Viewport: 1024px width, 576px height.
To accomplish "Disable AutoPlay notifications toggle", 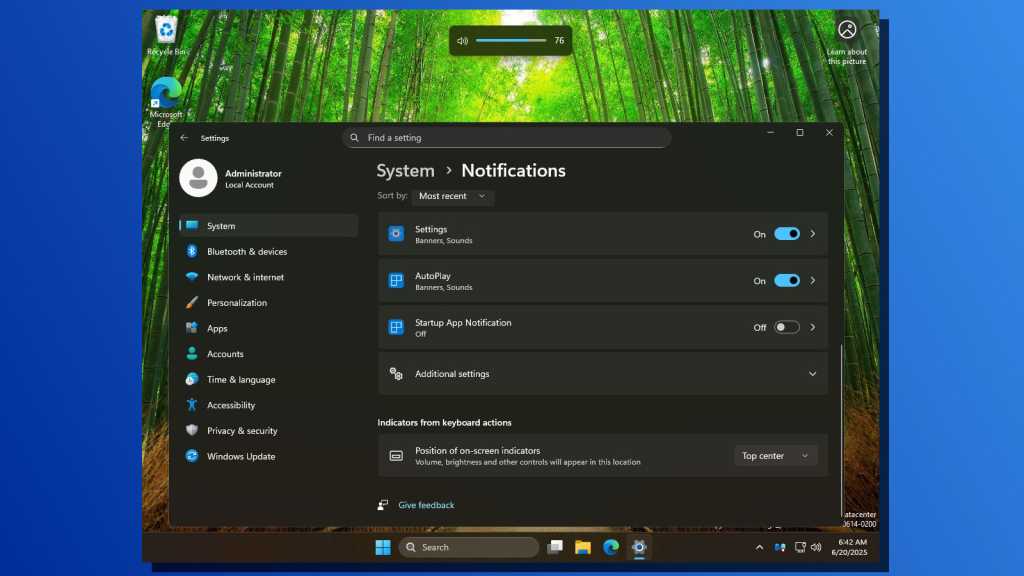I will point(787,281).
